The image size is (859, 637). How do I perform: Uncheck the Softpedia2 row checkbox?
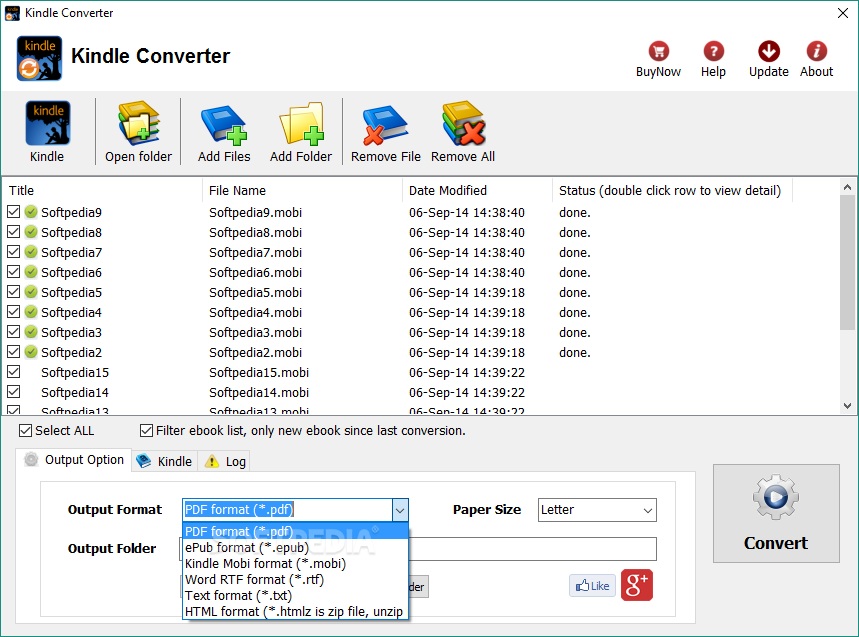(14, 352)
